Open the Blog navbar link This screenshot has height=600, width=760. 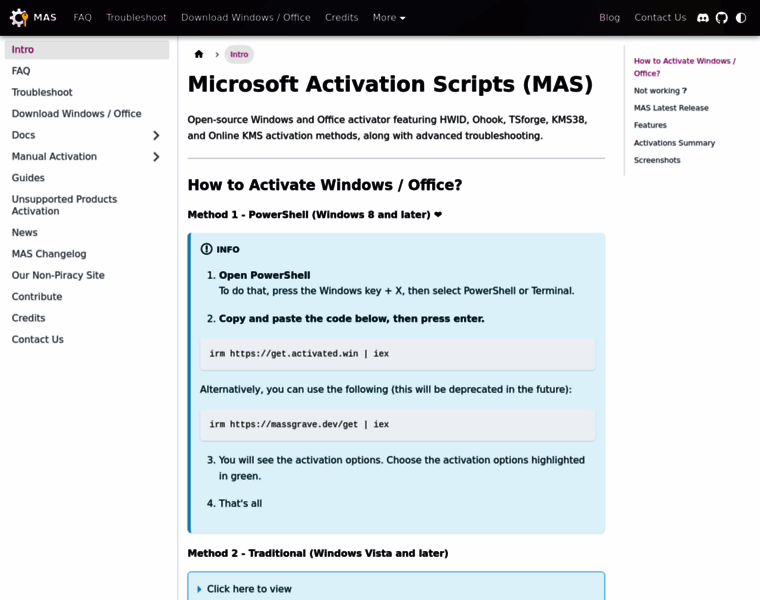click(x=609, y=17)
